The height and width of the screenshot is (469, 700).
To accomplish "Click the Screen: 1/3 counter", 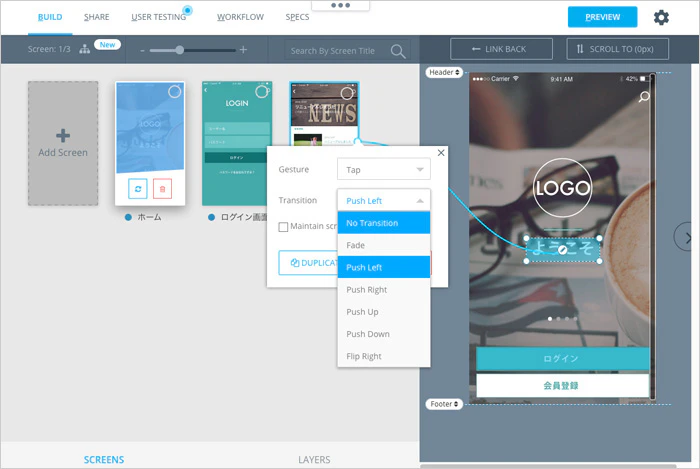I will [49, 49].
